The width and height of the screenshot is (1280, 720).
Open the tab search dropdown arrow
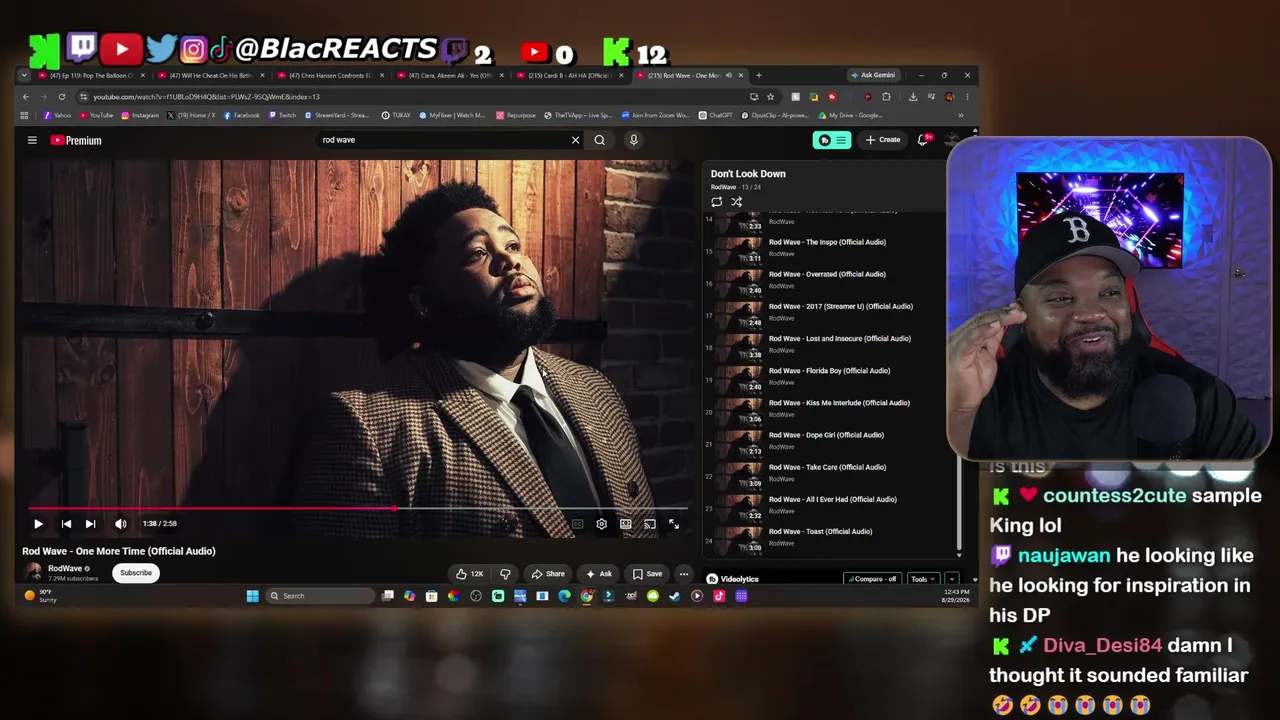24,76
